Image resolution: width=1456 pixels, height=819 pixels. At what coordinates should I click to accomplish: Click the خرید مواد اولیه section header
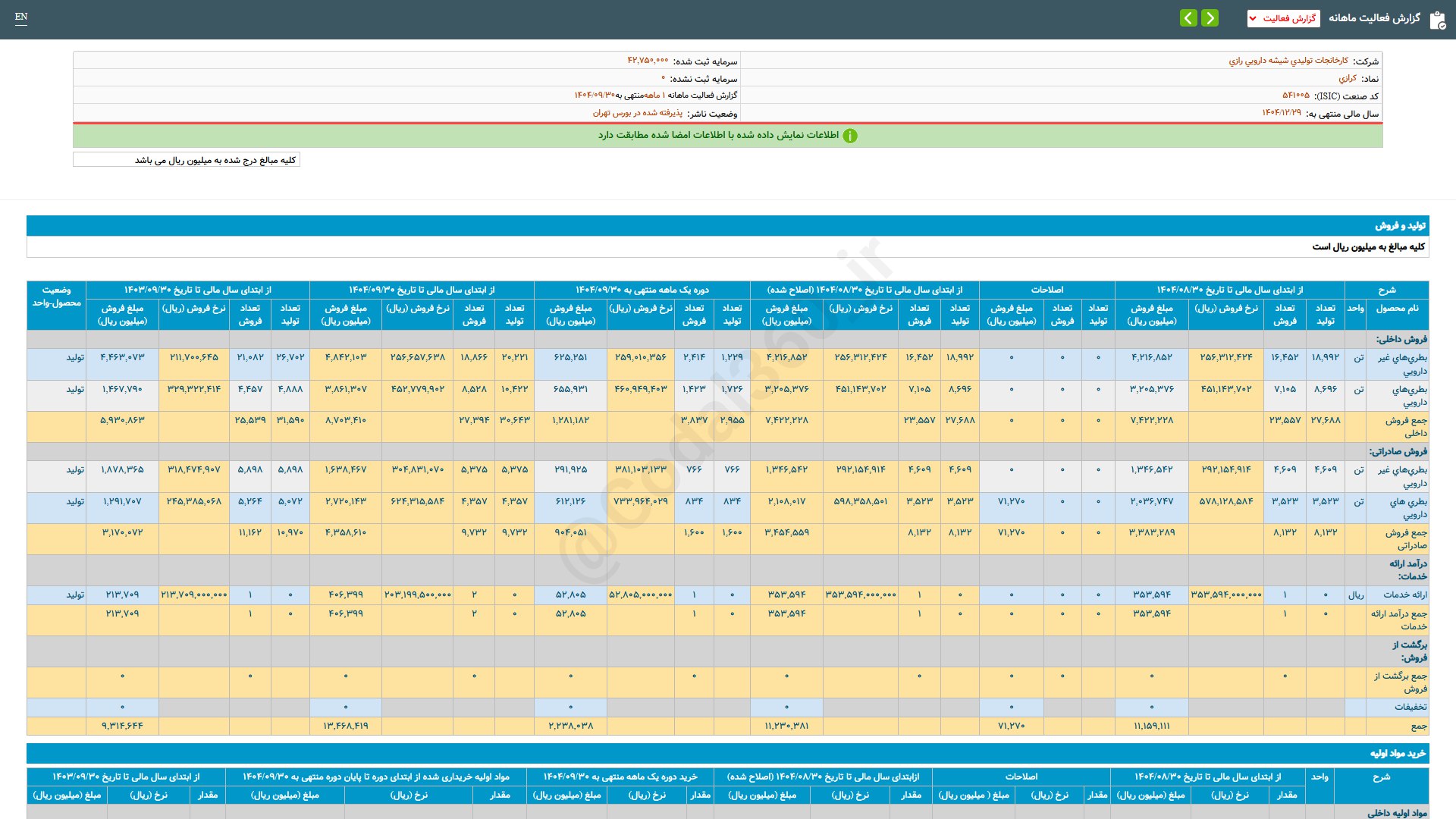[1397, 753]
